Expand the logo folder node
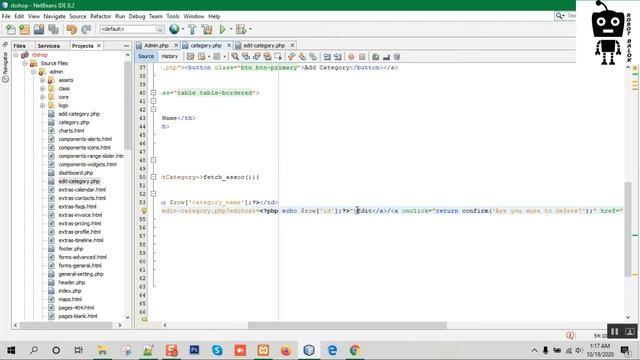640x360 pixels. click(x=42, y=106)
